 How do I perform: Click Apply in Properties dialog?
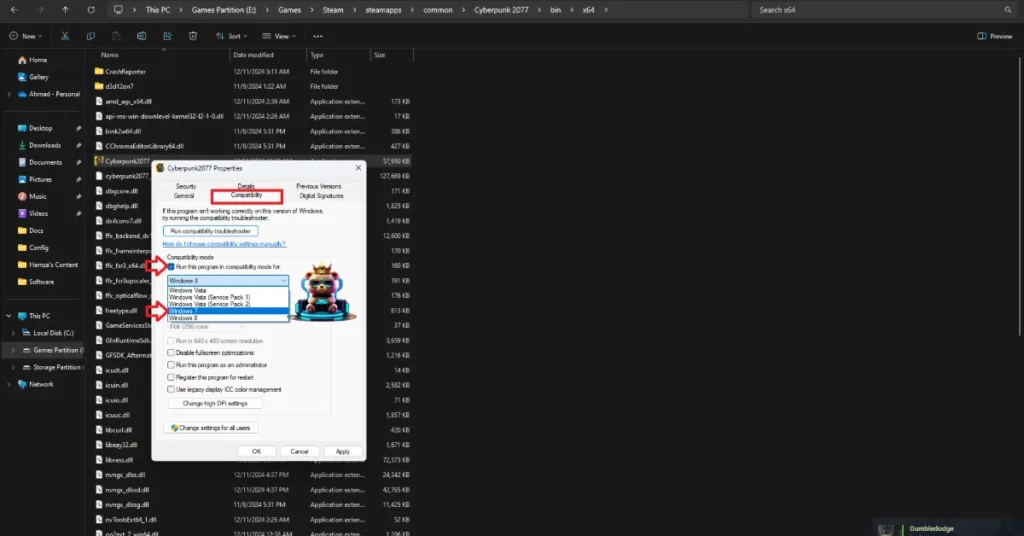tap(343, 452)
